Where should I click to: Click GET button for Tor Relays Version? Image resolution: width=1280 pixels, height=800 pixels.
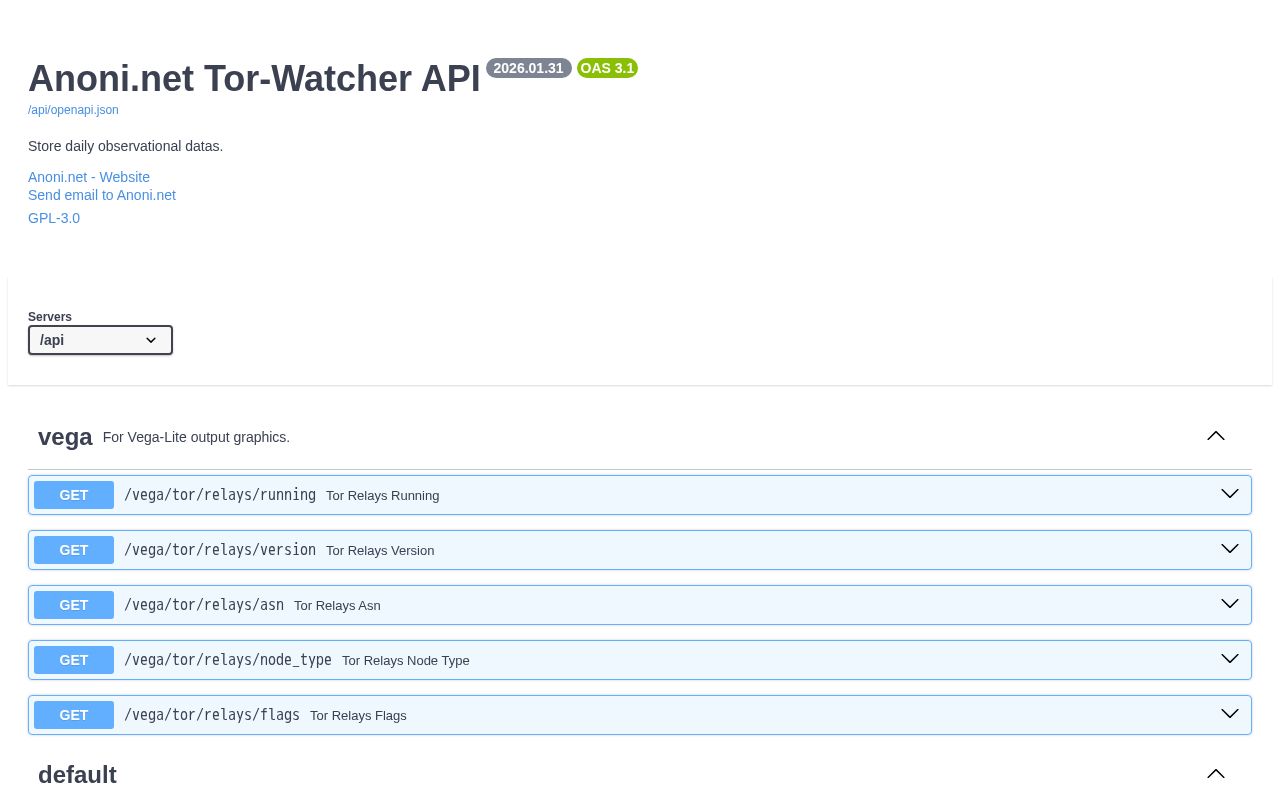coord(74,550)
